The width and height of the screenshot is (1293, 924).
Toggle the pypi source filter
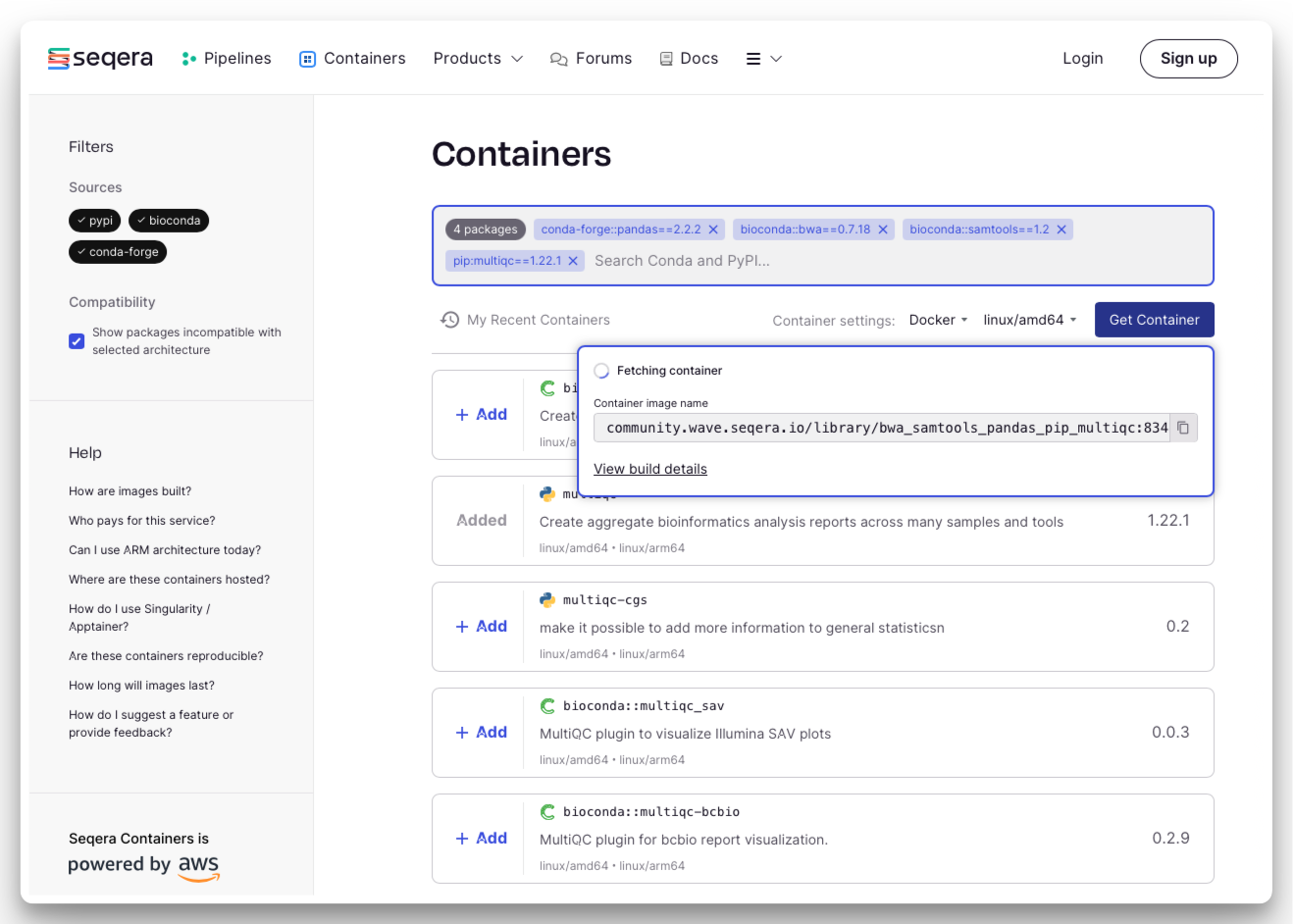click(x=94, y=221)
